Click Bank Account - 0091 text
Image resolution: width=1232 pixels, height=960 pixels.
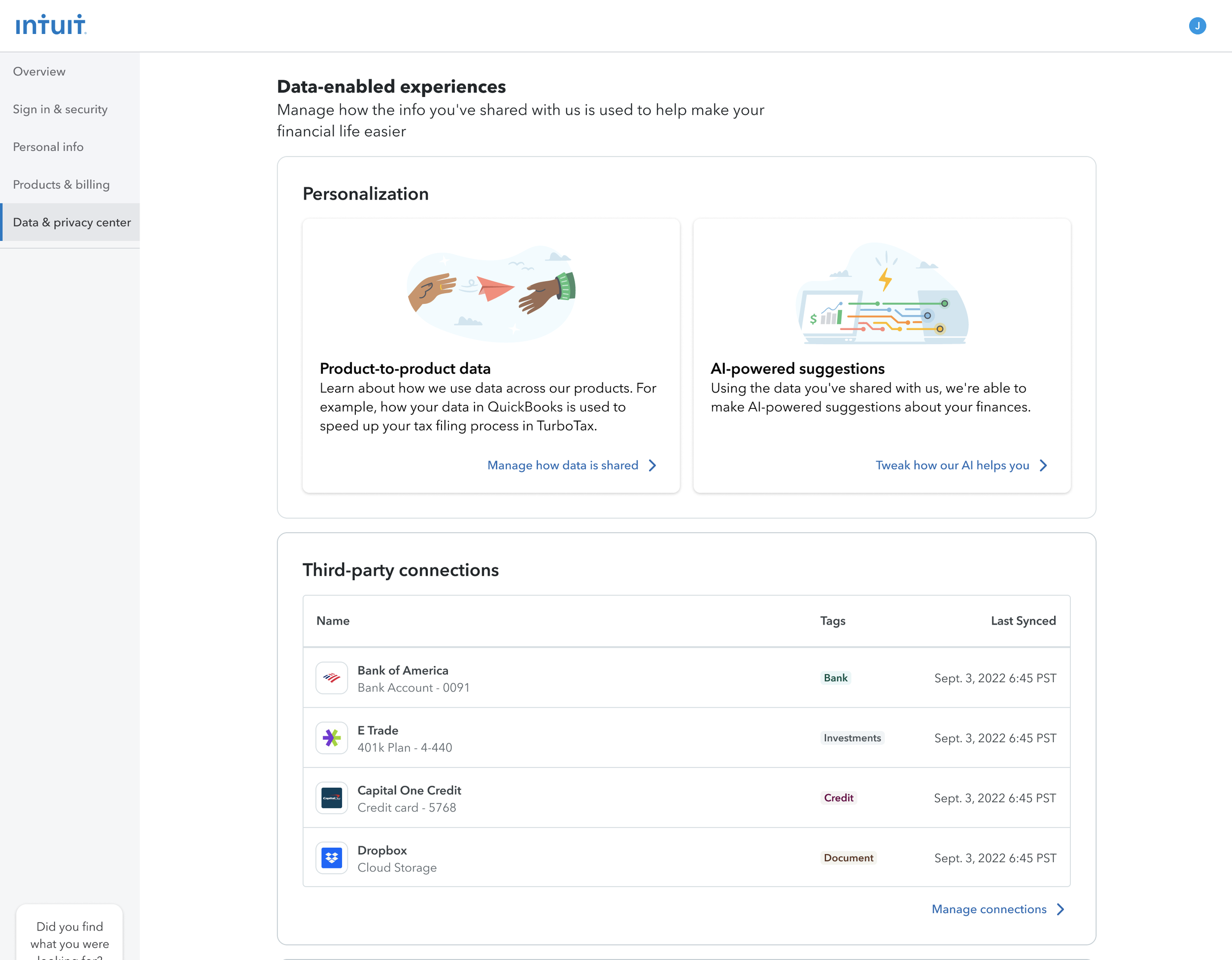tap(413, 688)
